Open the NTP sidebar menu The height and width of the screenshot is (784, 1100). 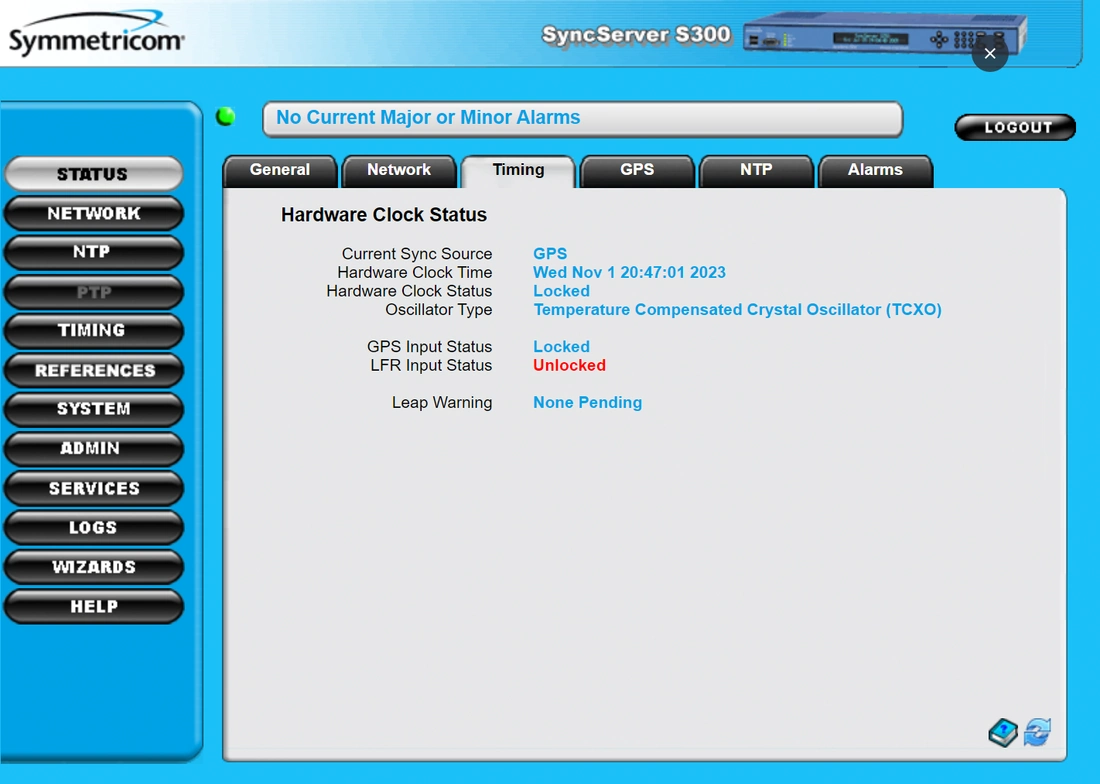tap(93, 252)
